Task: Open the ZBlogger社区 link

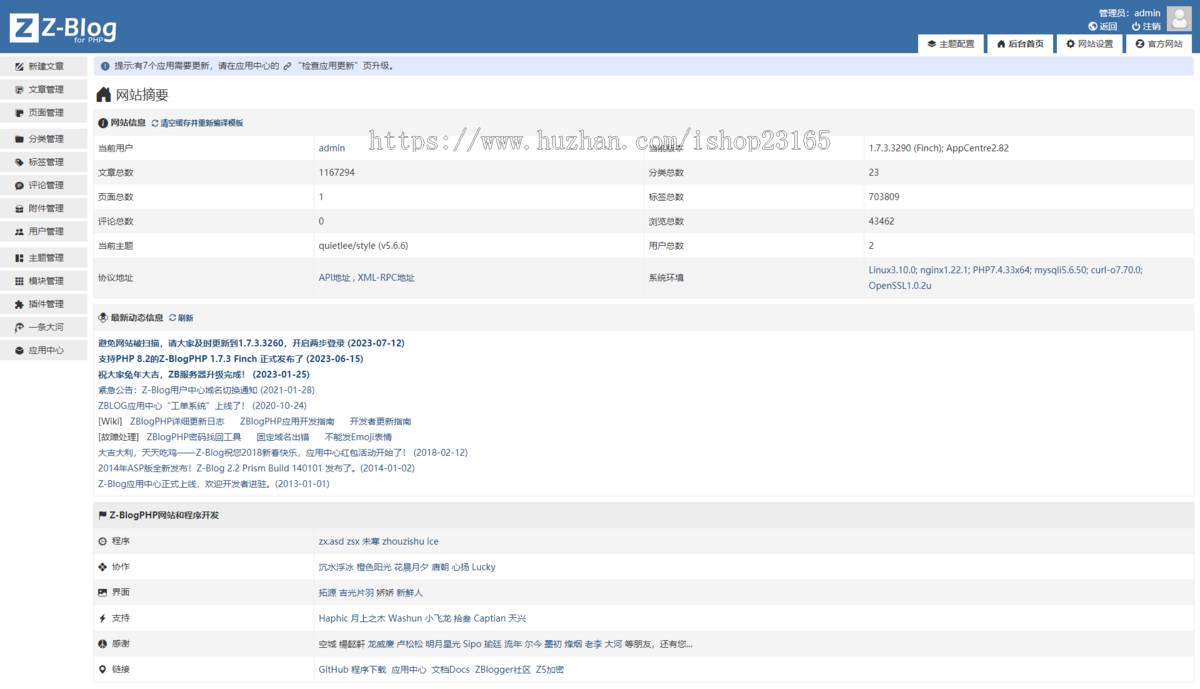Action: tap(503, 670)
